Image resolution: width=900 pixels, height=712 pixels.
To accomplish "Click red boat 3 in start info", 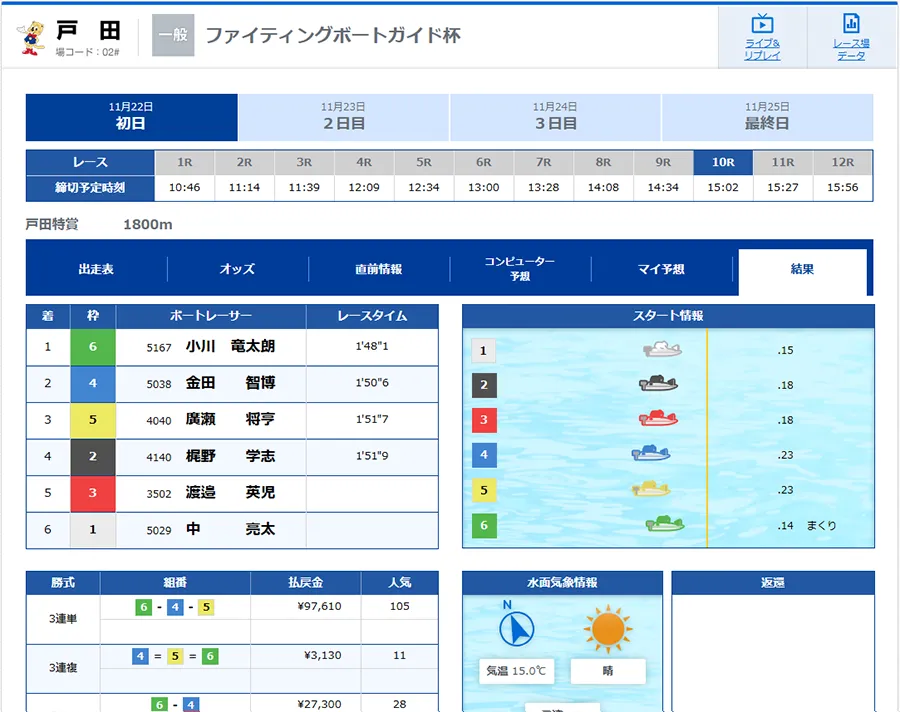I will 659,419.
